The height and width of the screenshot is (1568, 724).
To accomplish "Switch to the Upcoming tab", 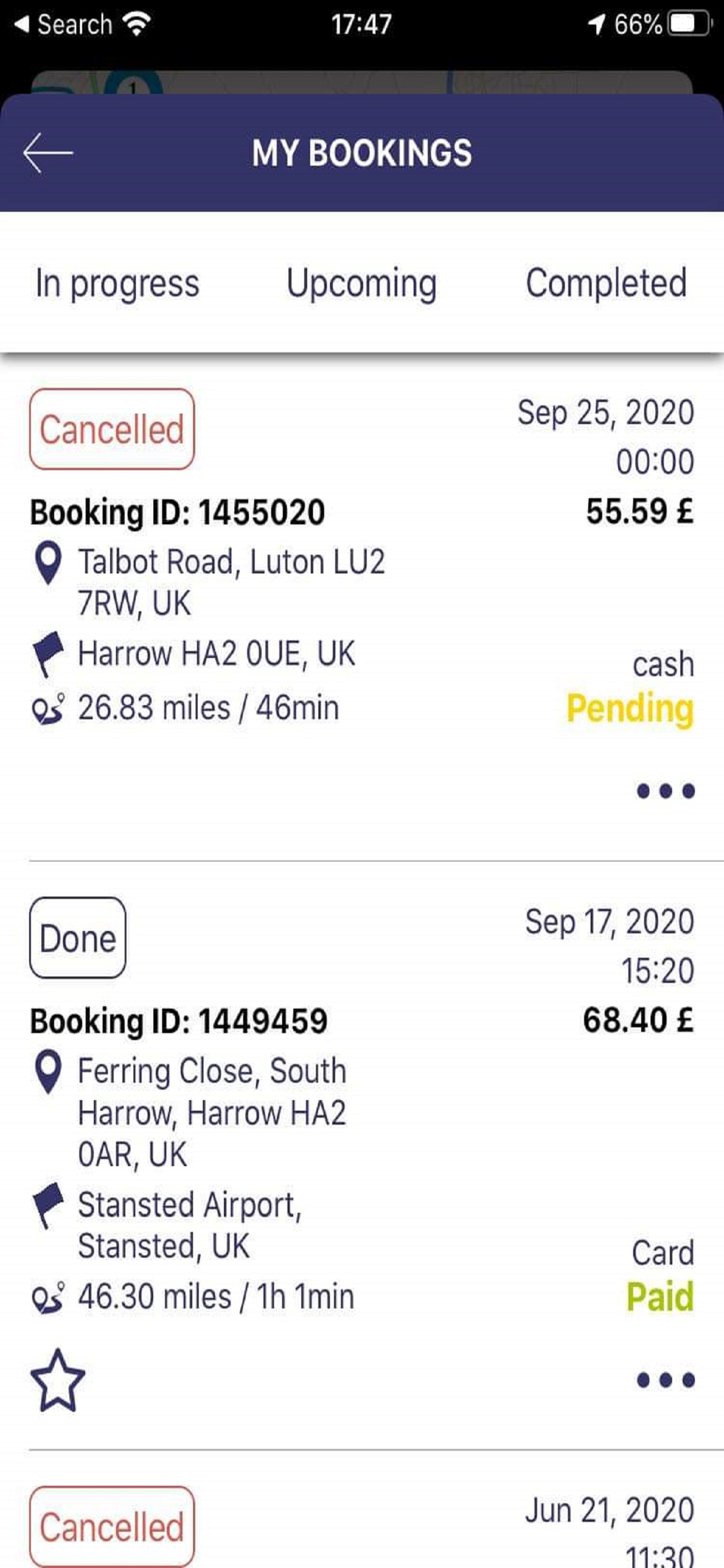I will (361, 283).
